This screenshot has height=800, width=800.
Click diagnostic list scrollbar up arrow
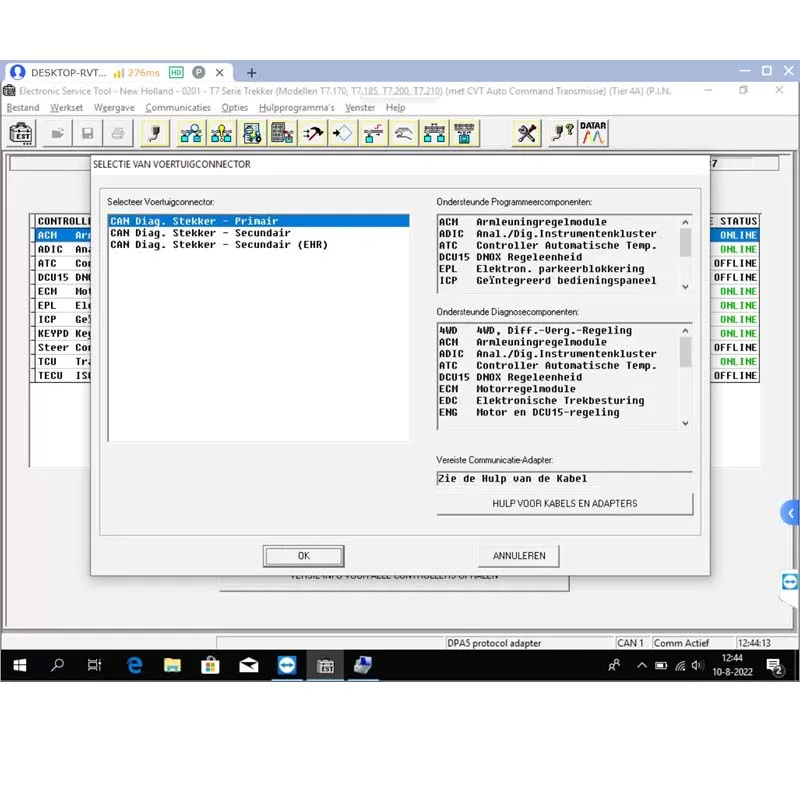(x=685, y=331)
